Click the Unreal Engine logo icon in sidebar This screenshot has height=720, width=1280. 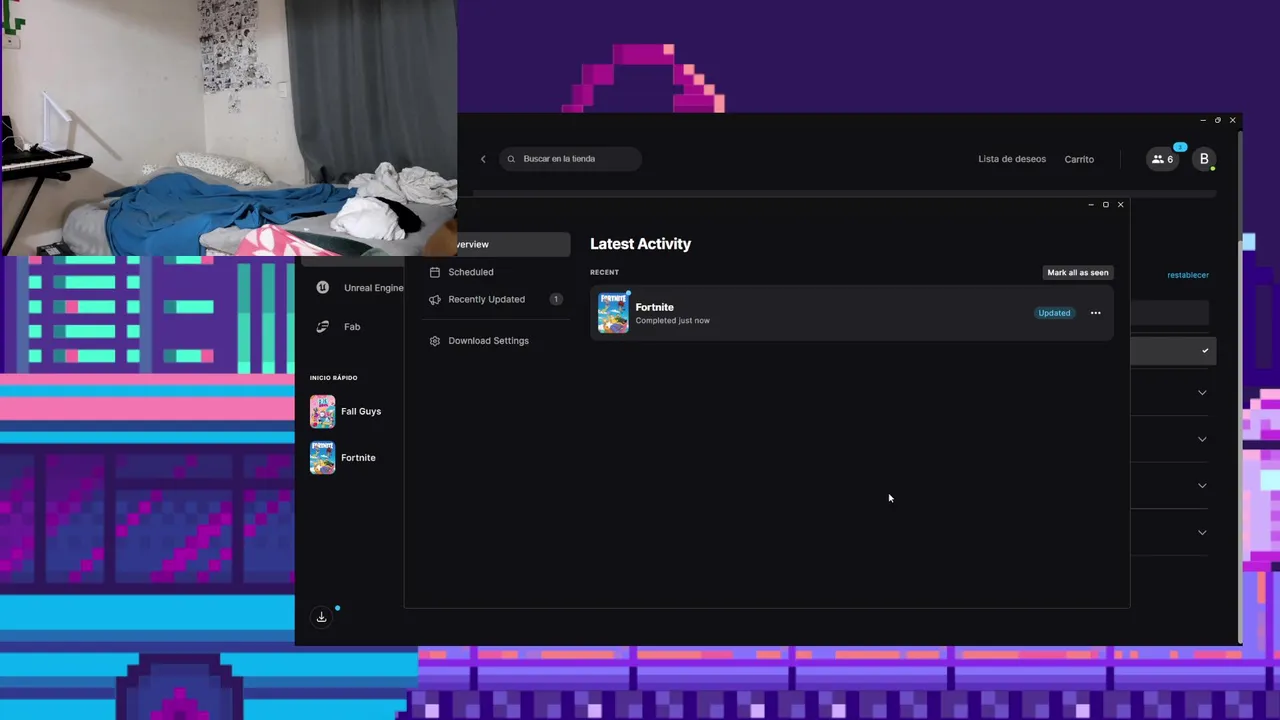[323, 288]
